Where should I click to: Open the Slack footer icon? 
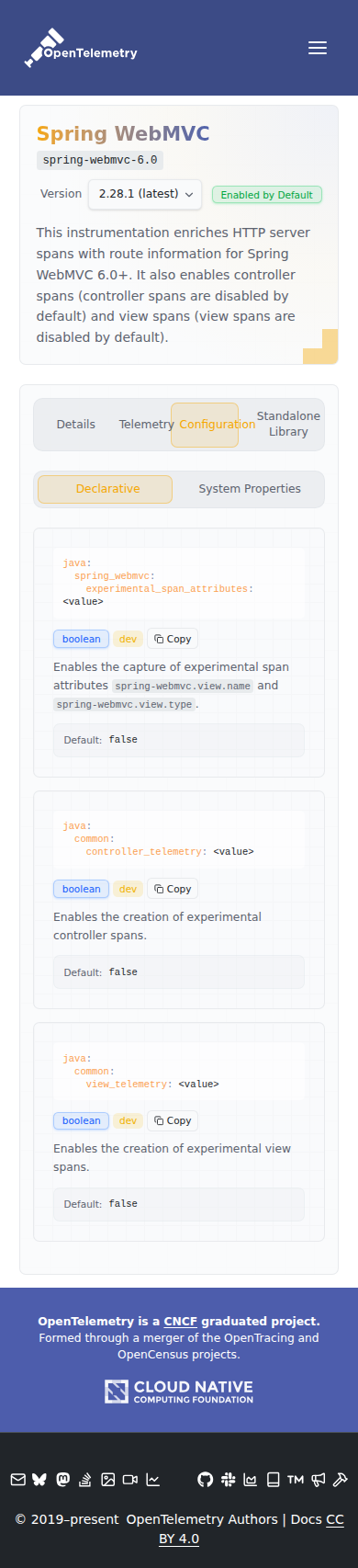(228, 1480)
